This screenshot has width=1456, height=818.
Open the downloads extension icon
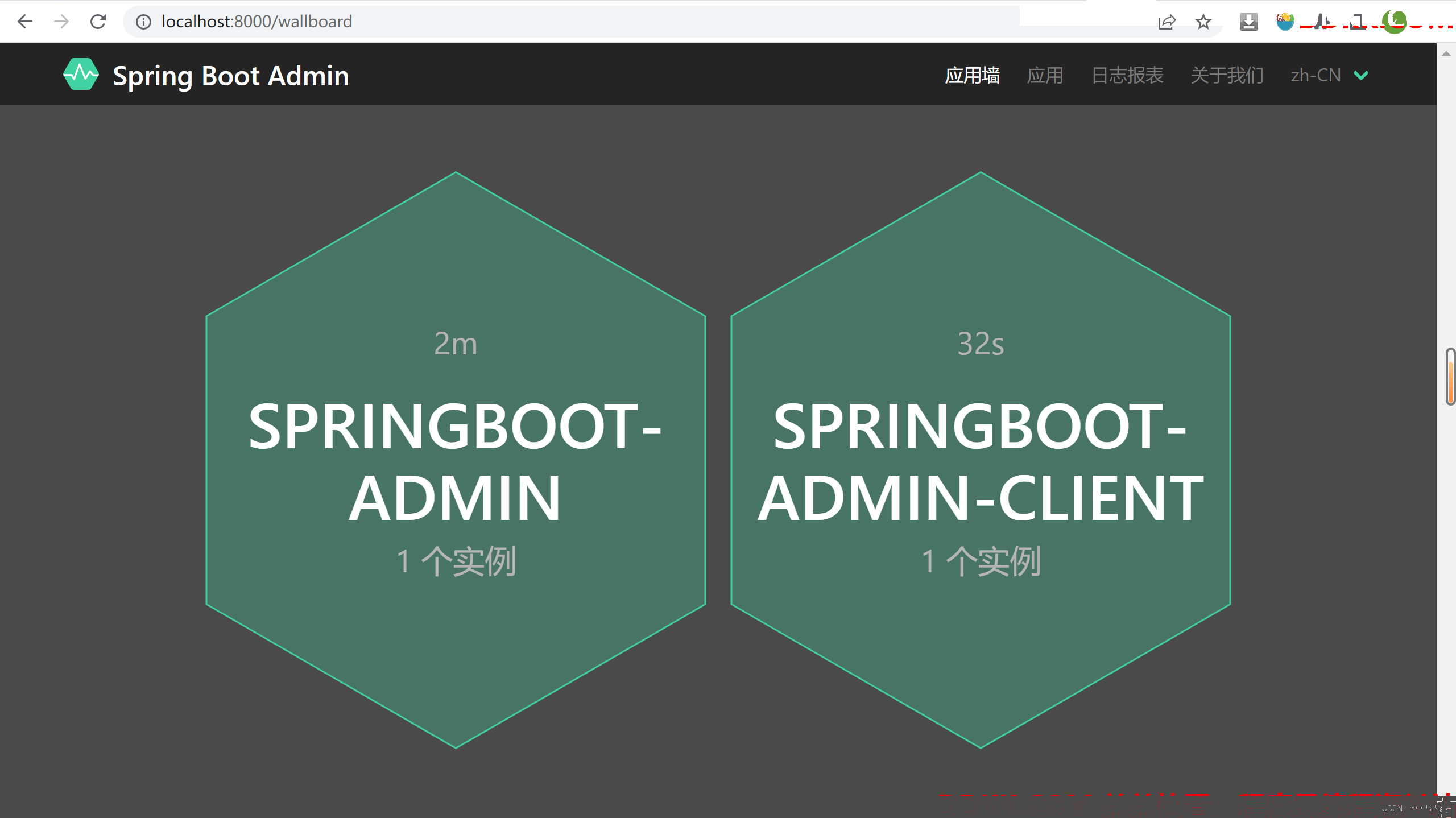tap(1248, 22)
